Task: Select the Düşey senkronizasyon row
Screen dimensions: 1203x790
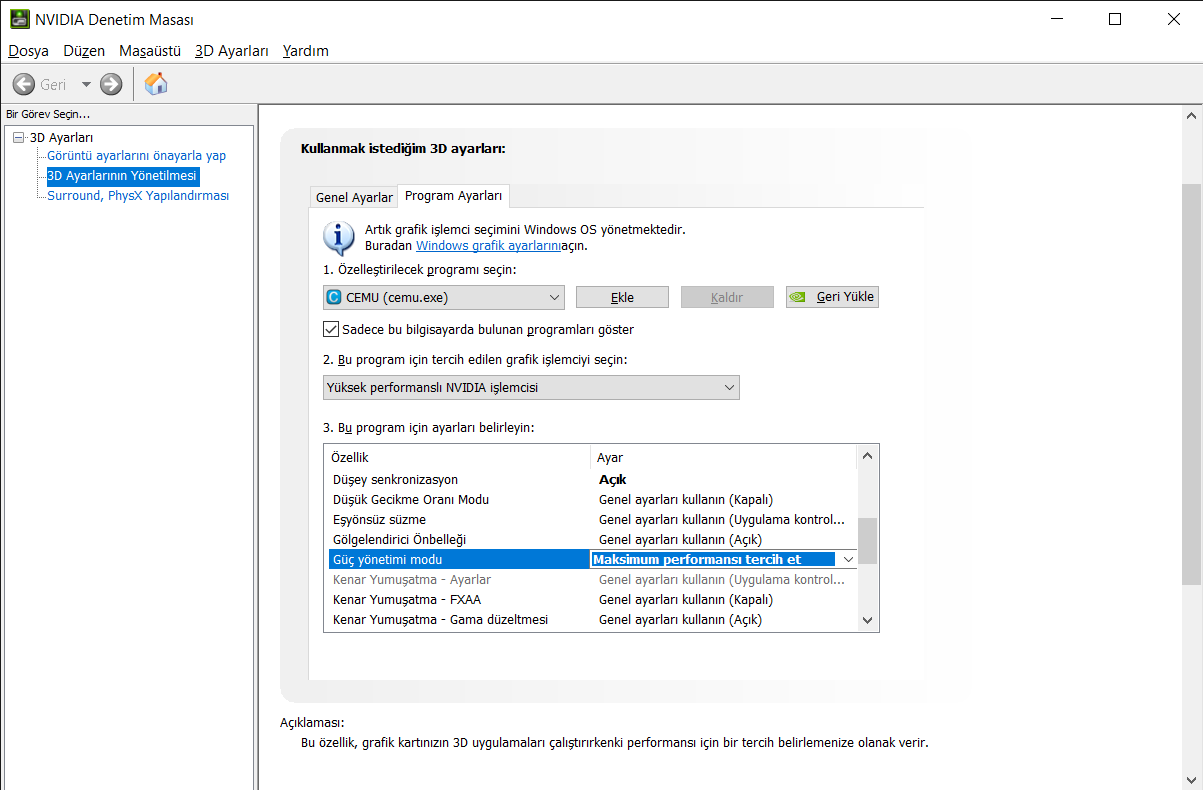Action: (591, 479)
